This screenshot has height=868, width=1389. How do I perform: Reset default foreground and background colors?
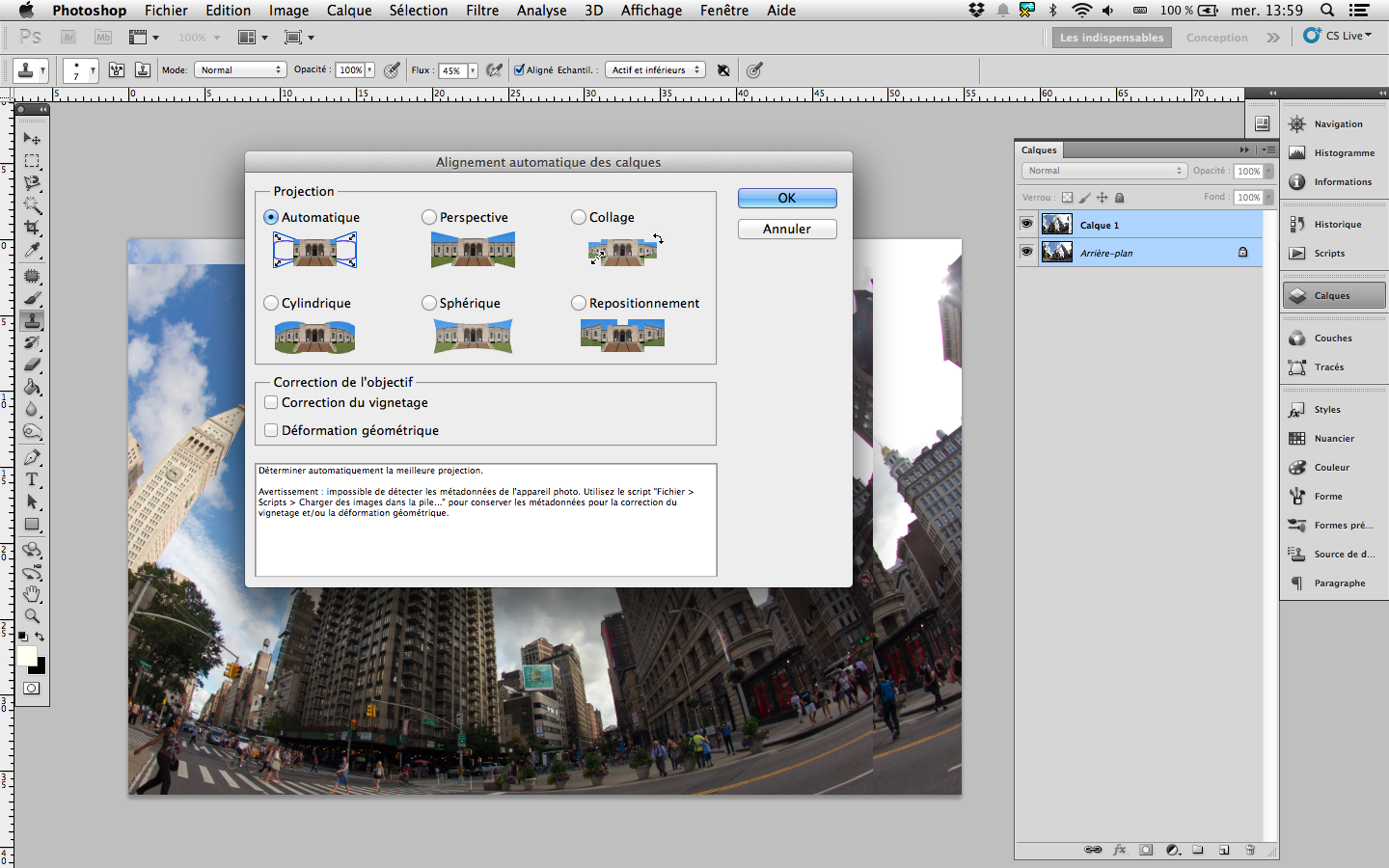click(22, 637)
